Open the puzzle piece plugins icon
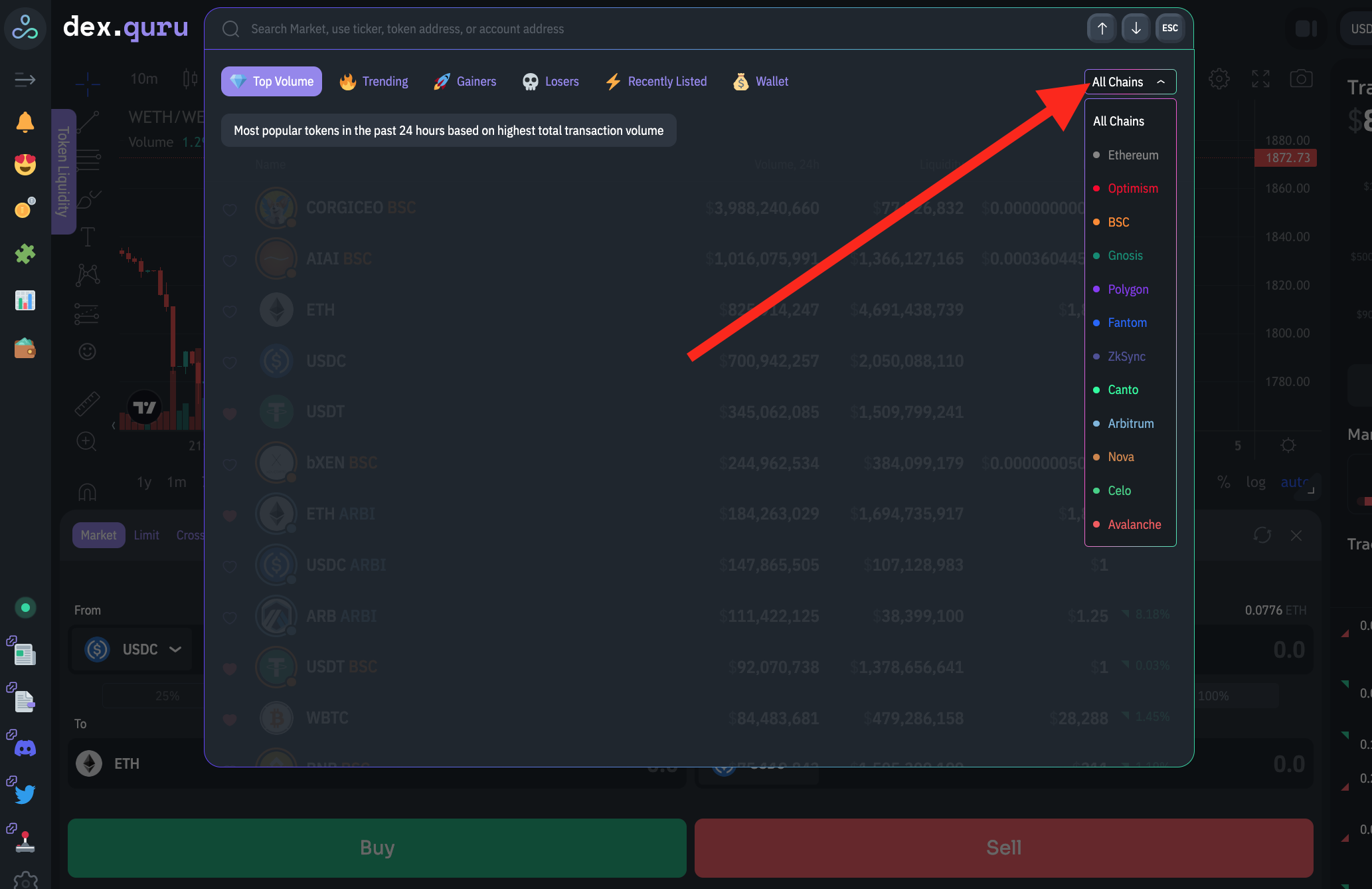The image size is (1372, 889). 25,254
